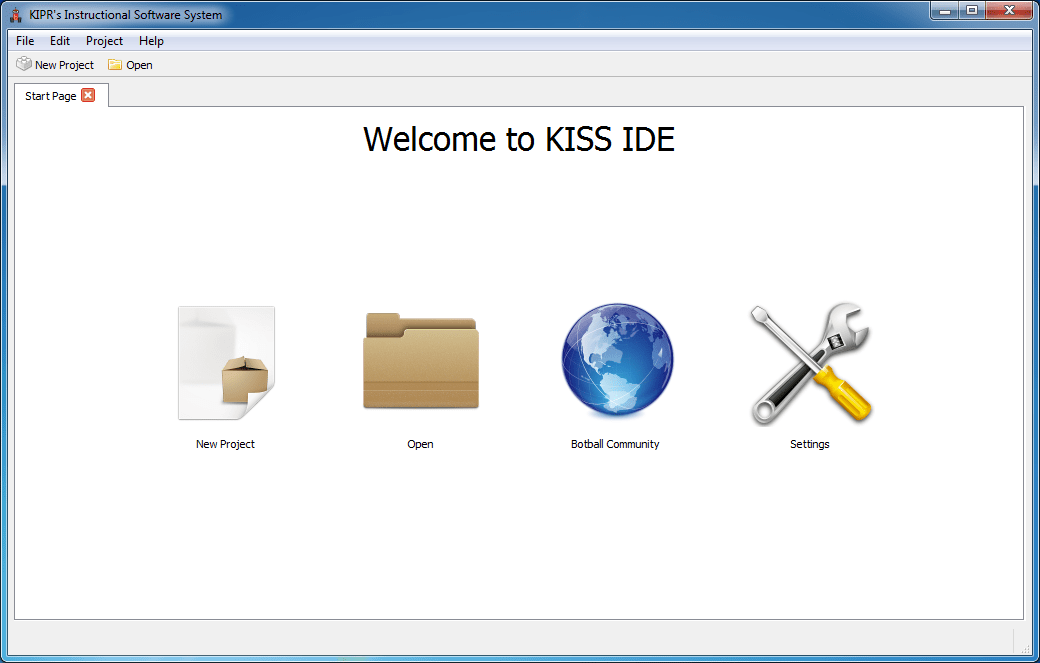Click the KIPR app icon in the title bar
Screen dimensions: 1040x663
(16, 15)
